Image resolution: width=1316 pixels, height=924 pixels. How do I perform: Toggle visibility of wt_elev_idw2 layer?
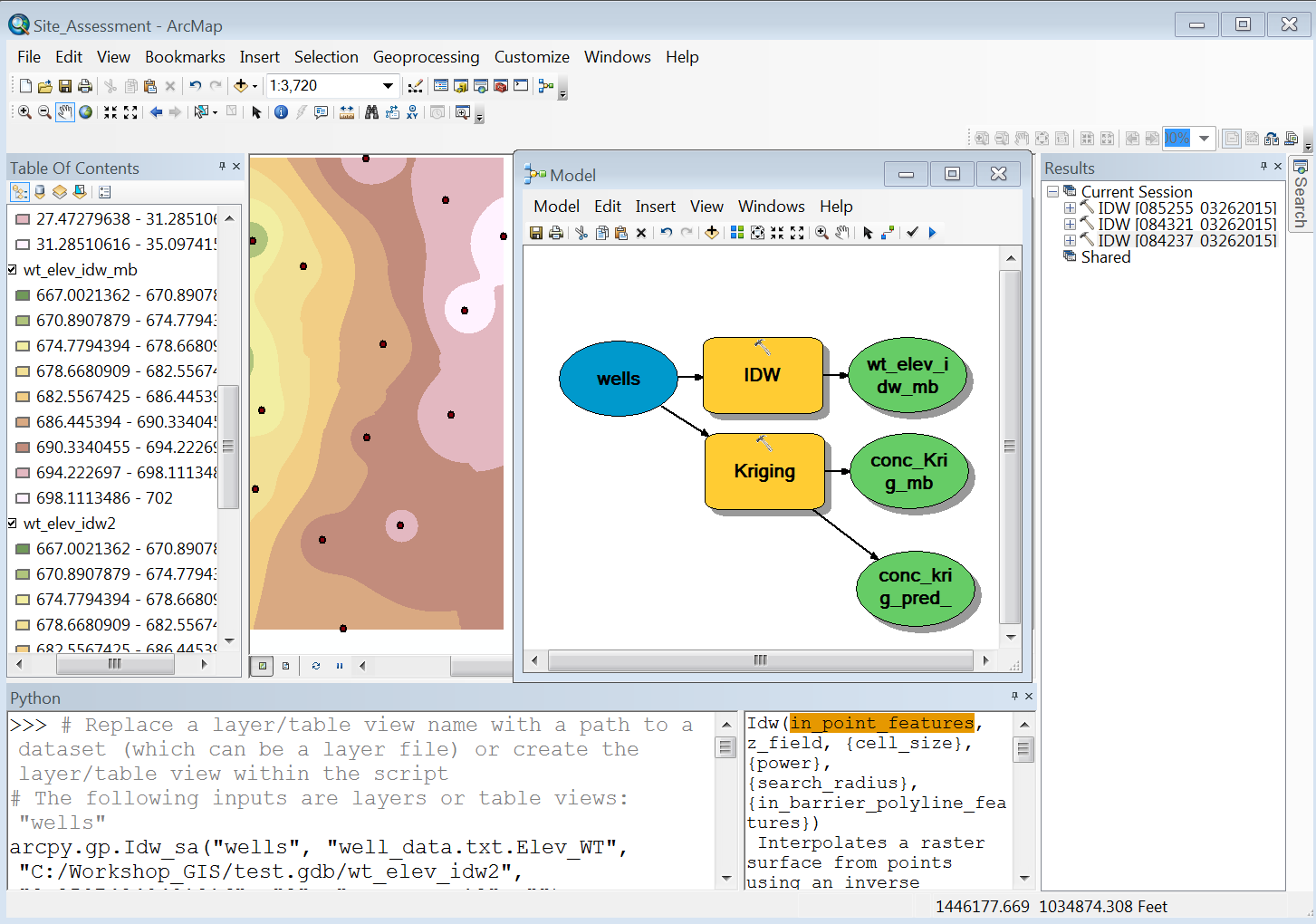pyautogui.click(x=13, y=524)
